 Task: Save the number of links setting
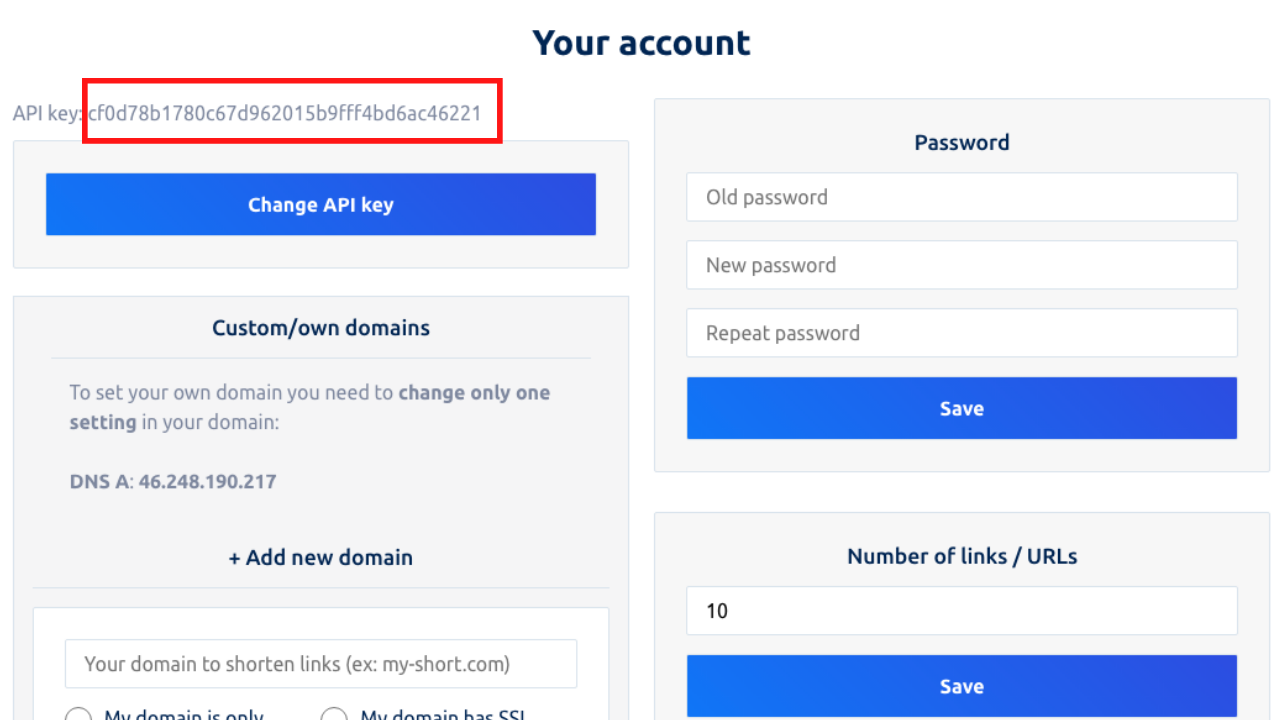[x=961, y=686]
